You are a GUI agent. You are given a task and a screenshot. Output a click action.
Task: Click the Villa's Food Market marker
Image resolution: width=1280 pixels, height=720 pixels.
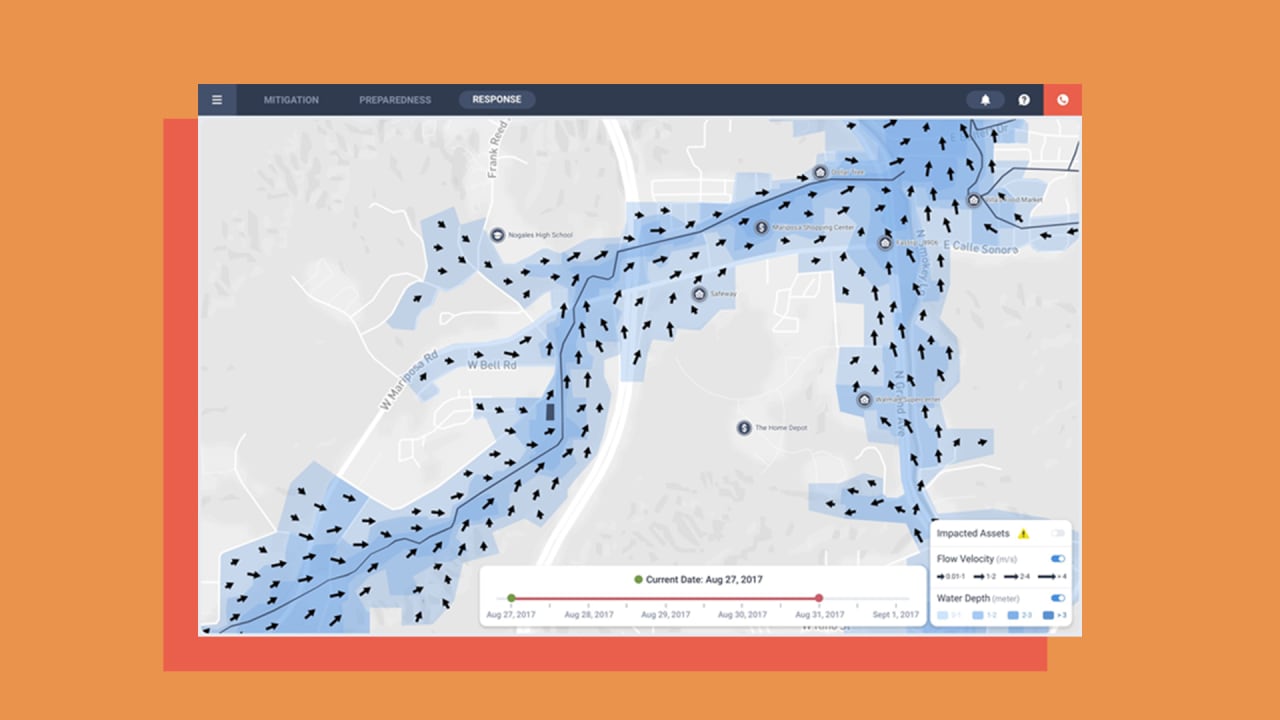point(972,200)
